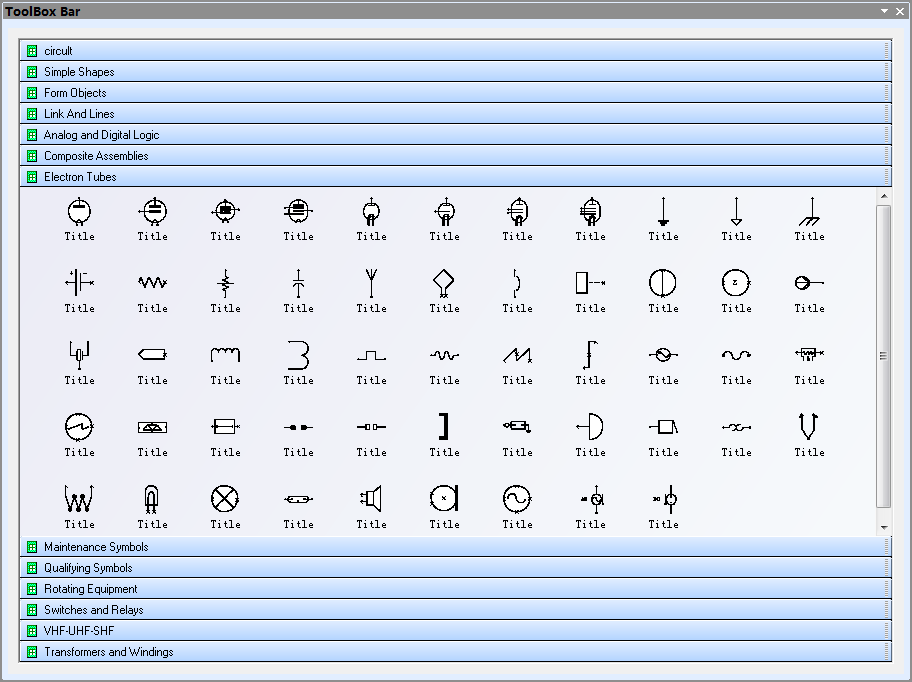Switch to the circuit category

pos(58,51)
